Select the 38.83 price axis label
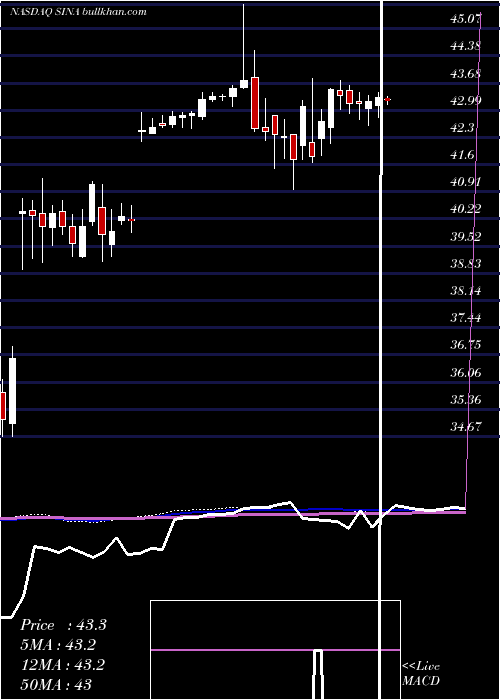 pos(466,264)
